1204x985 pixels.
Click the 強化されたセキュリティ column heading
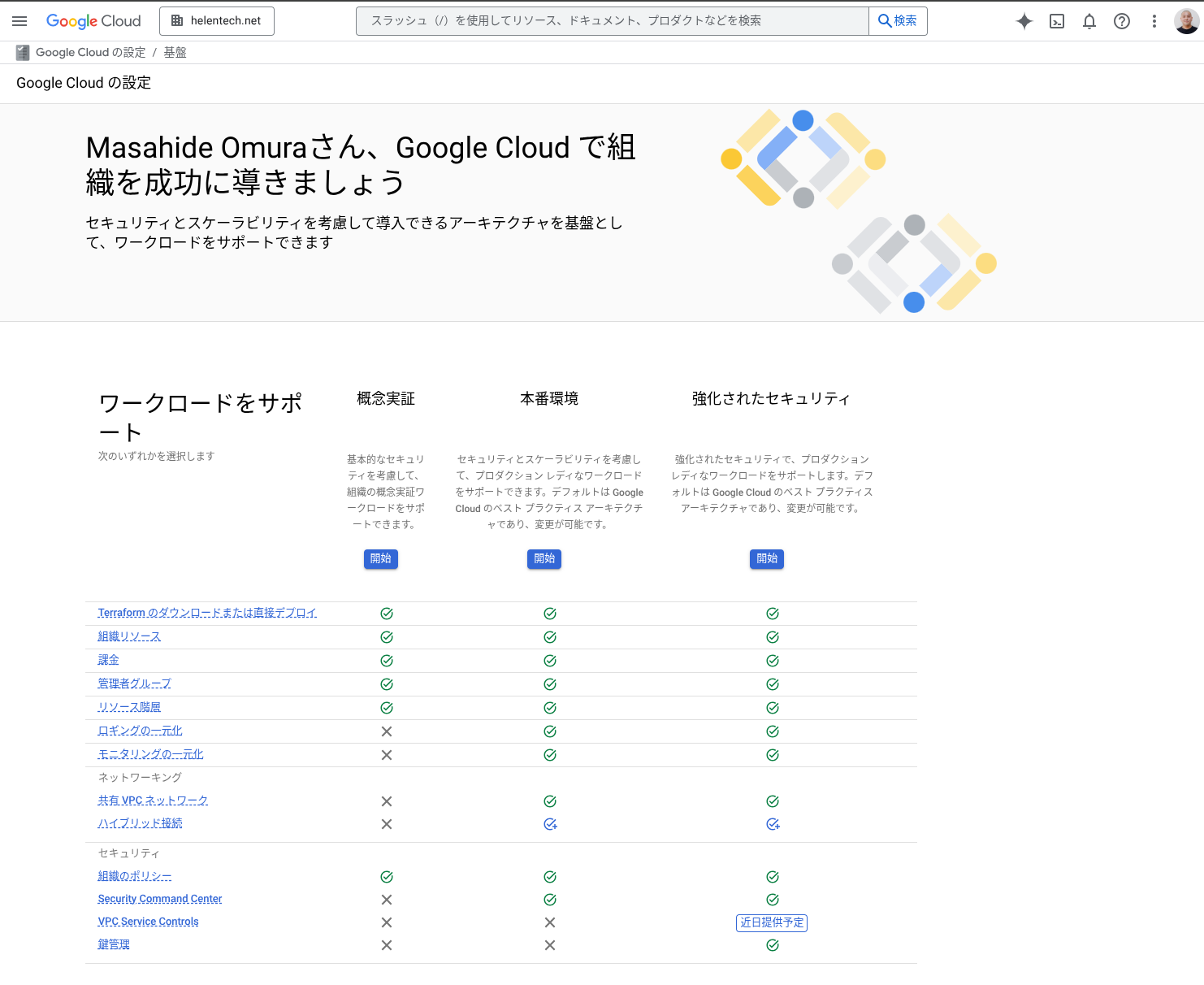771,398
